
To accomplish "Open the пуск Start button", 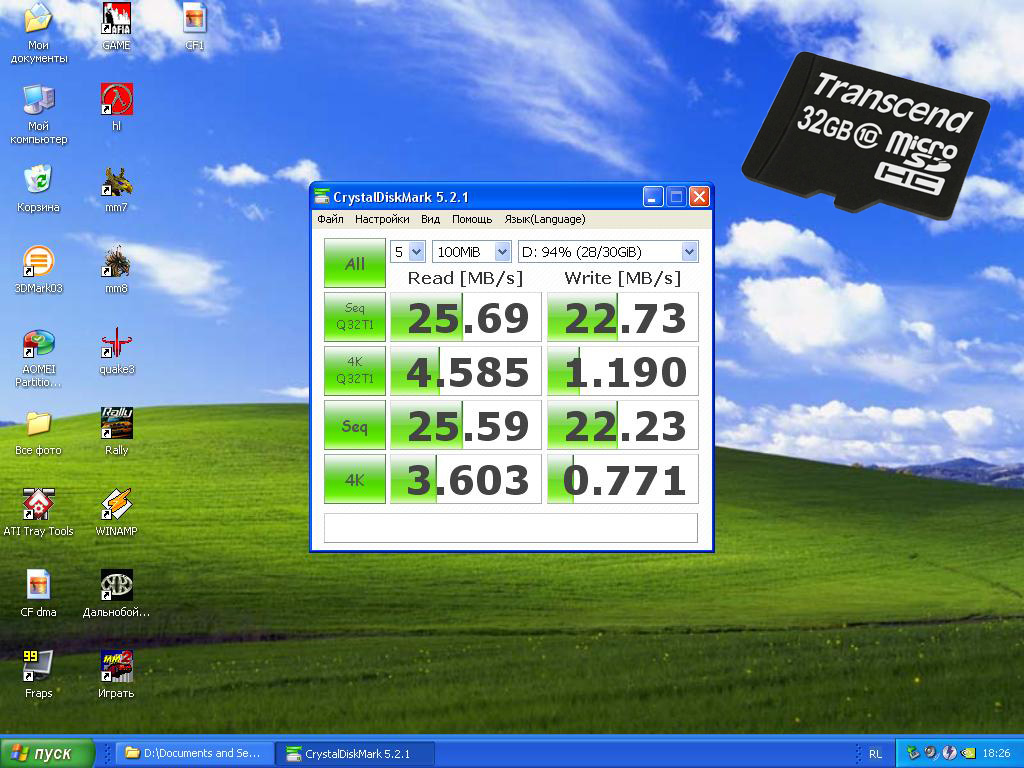I will 47,753.
